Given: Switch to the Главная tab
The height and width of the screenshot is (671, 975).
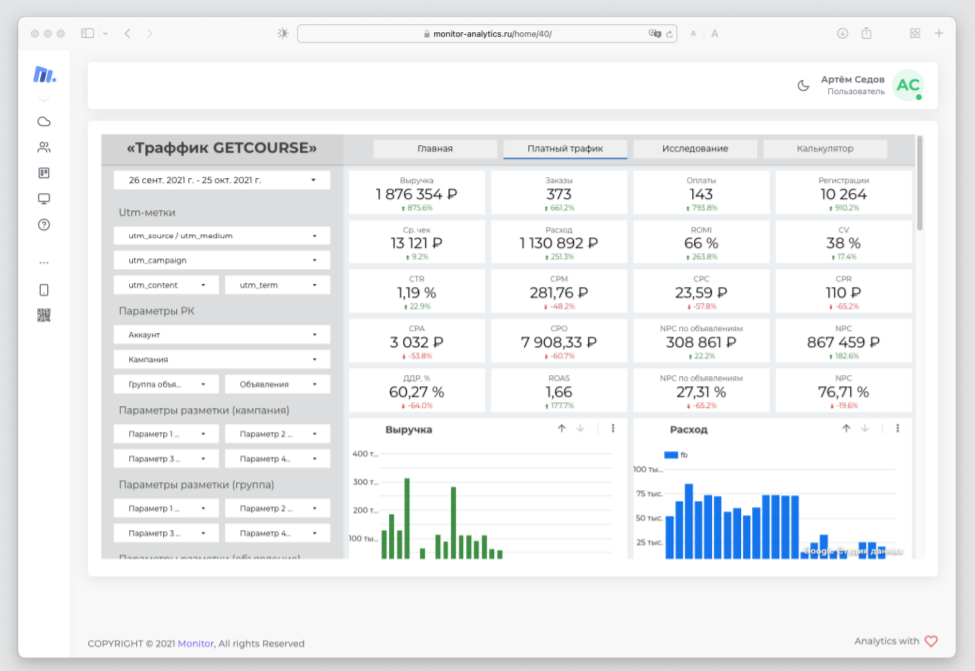Looking at the screenshot, I should coord(435,149).
